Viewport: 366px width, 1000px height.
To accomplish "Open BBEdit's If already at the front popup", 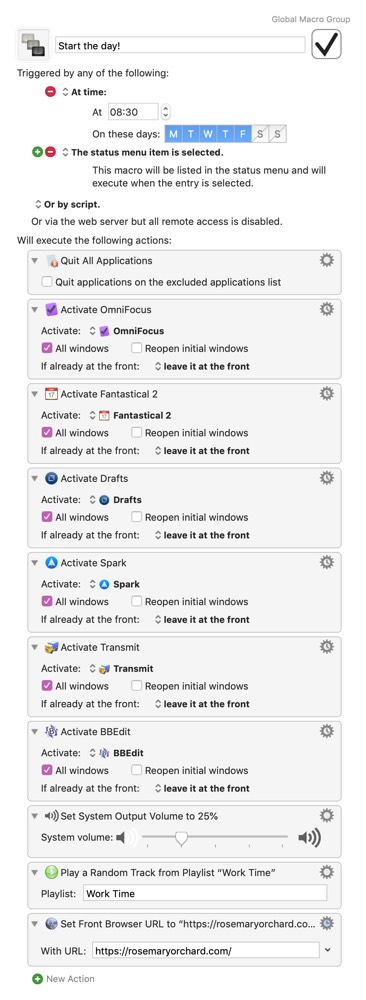I will 202,788.
